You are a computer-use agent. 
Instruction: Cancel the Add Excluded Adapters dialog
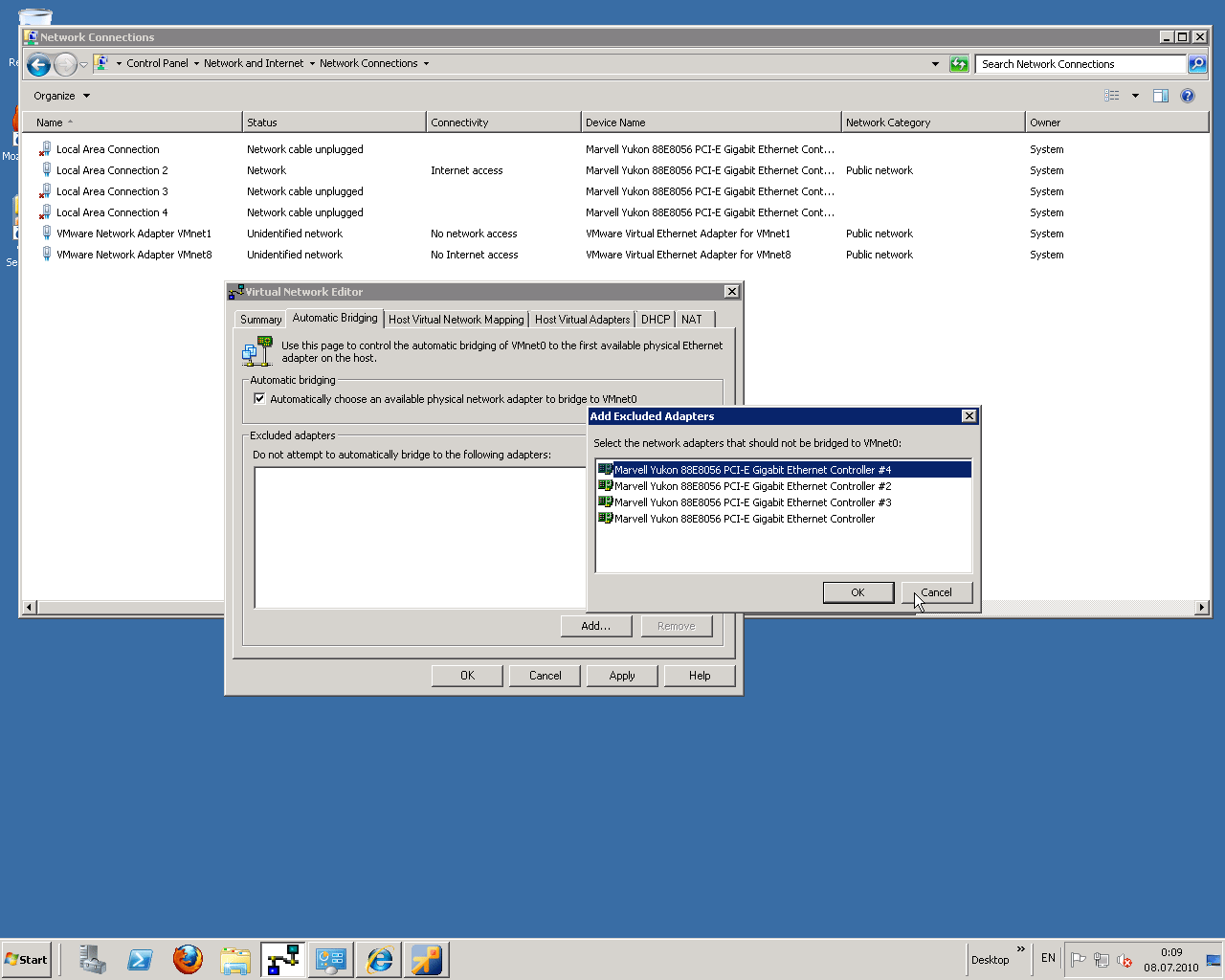[x=937, y=592]
